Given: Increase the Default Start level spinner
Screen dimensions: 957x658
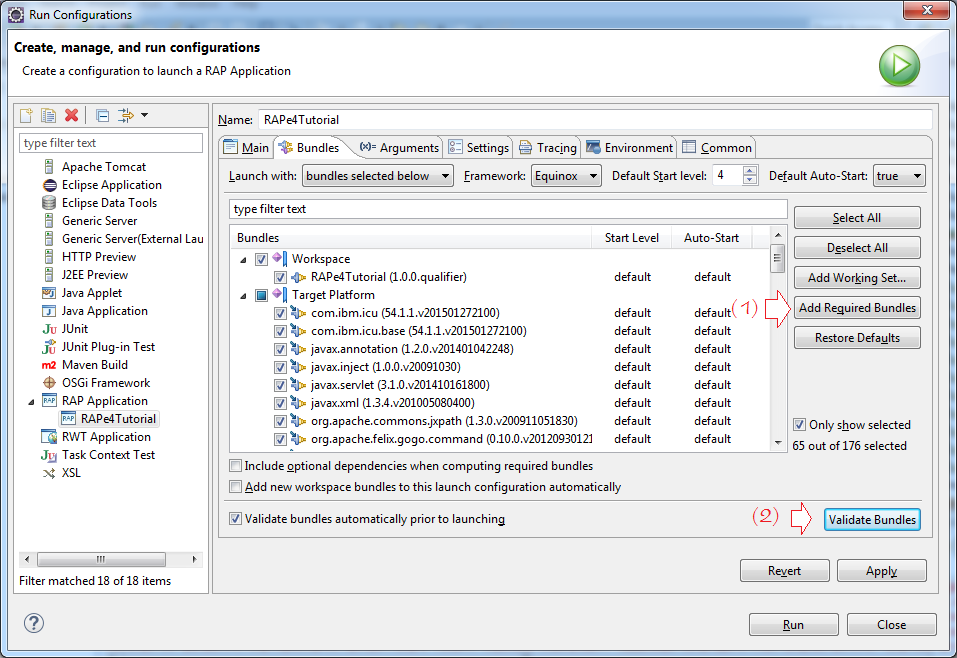Looking at the screenshot, I should [750, 171].
